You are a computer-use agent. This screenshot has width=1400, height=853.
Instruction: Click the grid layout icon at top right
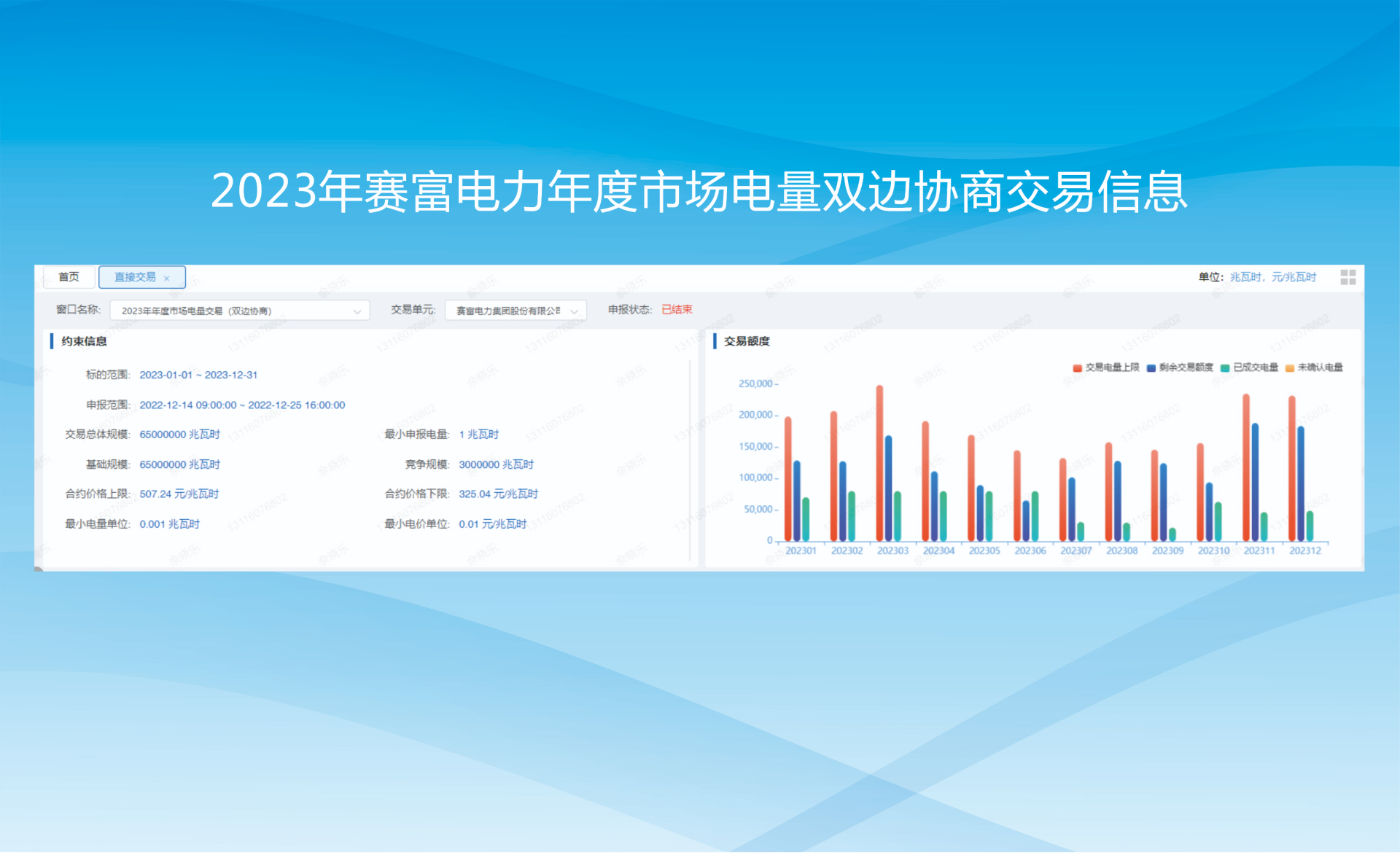tap(1348, 277)
